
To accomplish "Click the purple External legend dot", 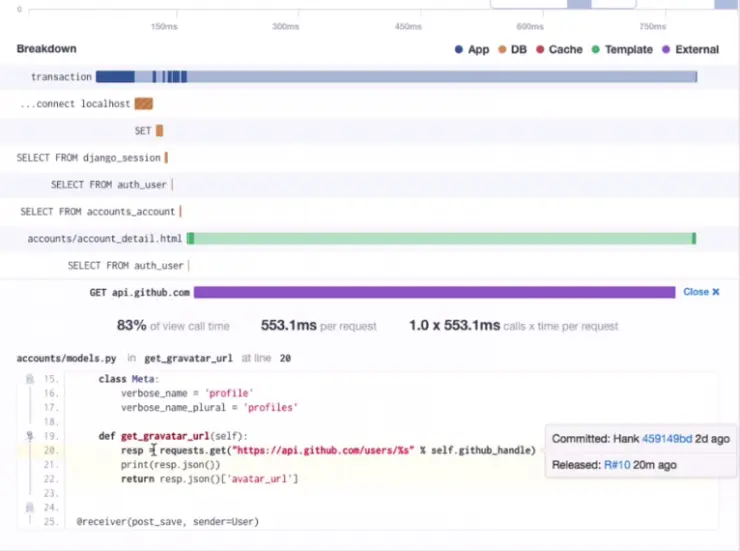I will 666,50.
